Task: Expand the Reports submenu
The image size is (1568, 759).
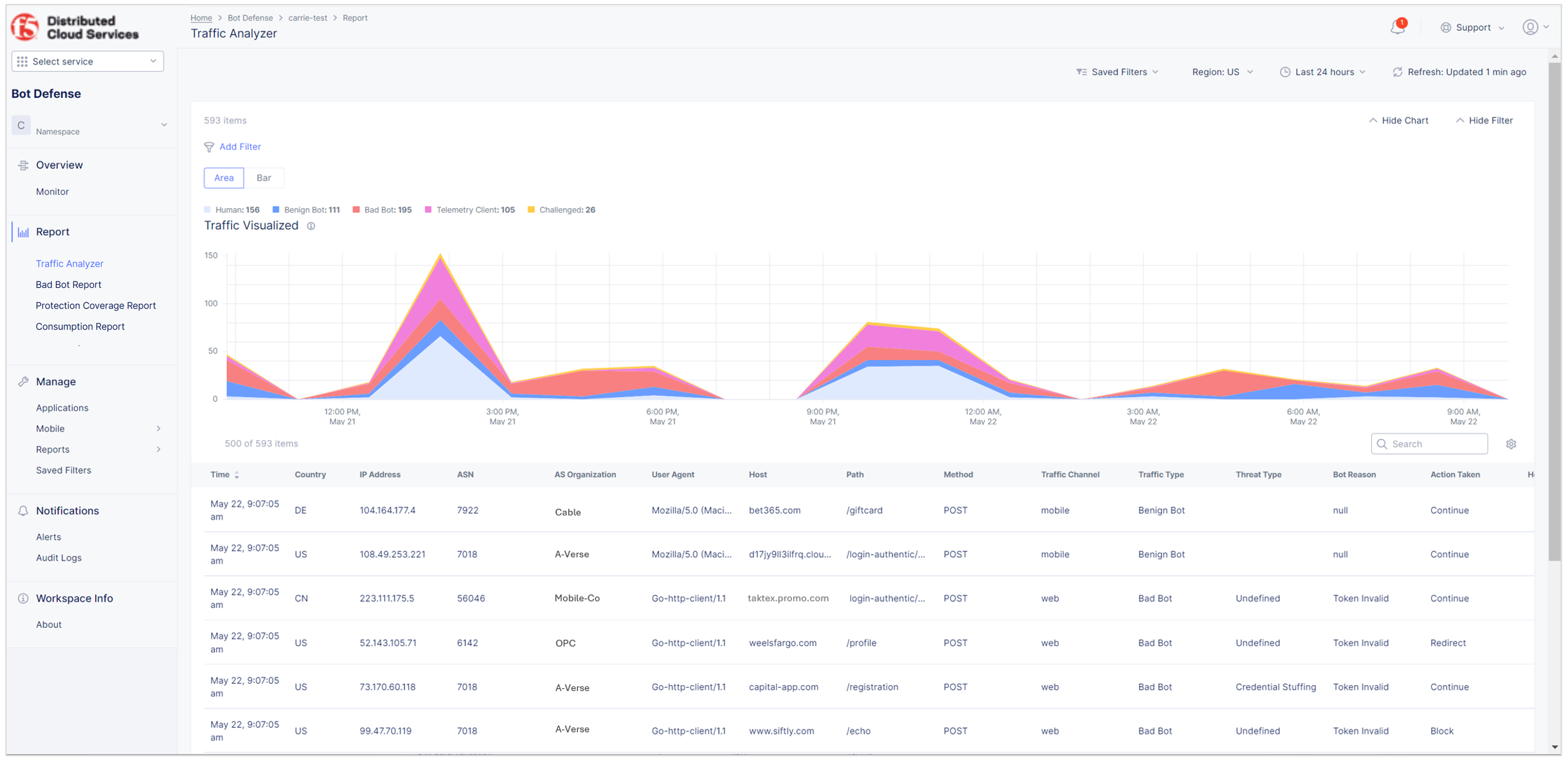Action: pyautogui.click(x=159, y=450)
